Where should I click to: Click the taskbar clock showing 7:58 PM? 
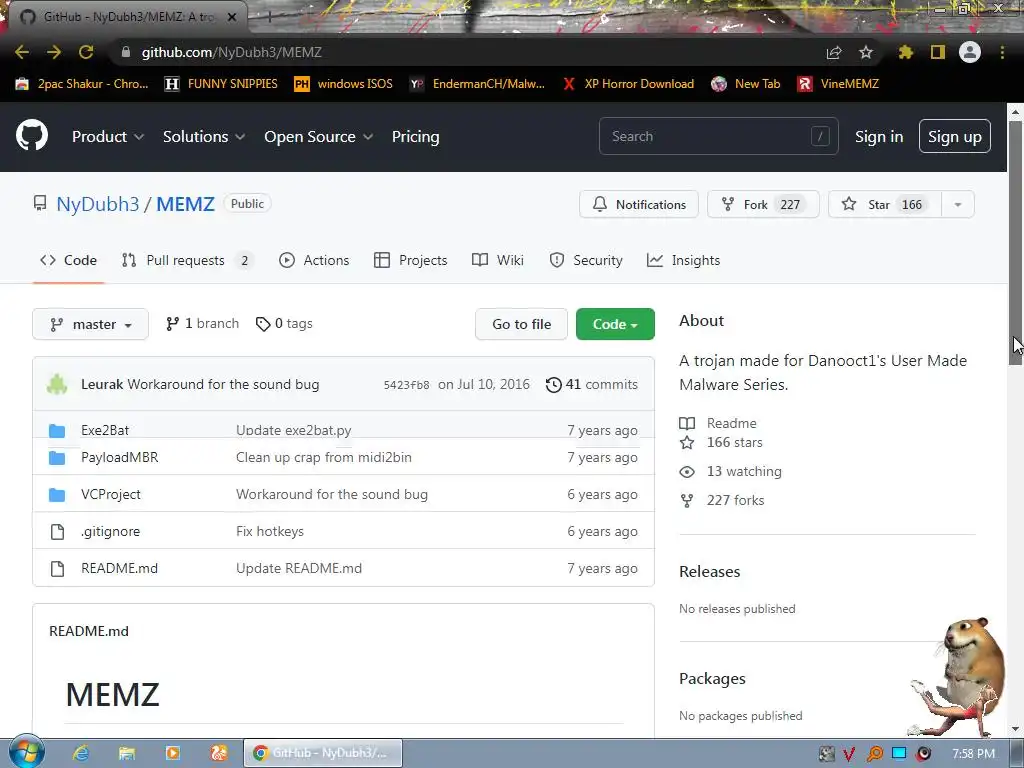pyautogui.click(x=973, y=754)
